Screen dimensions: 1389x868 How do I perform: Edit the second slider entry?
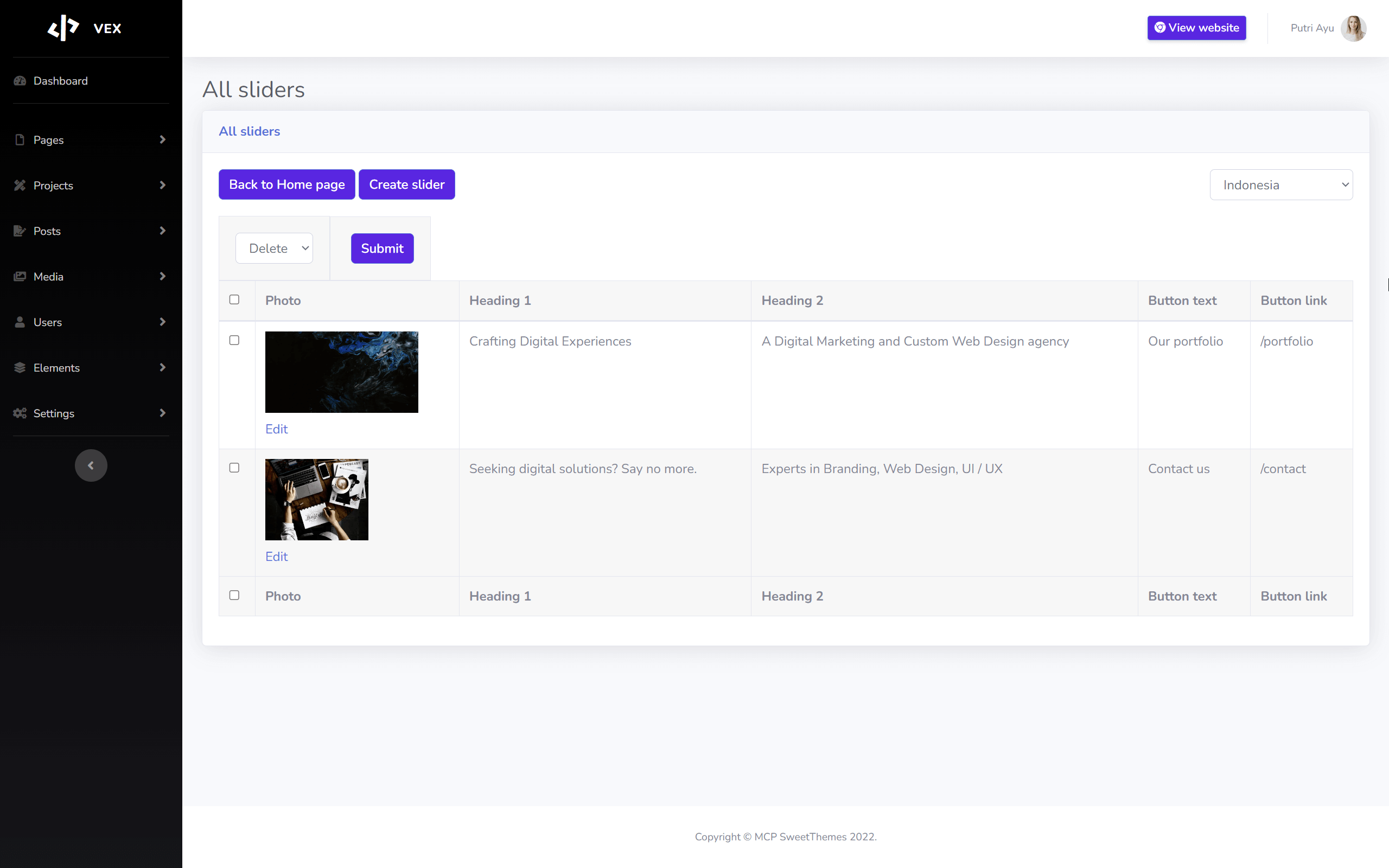276,556
